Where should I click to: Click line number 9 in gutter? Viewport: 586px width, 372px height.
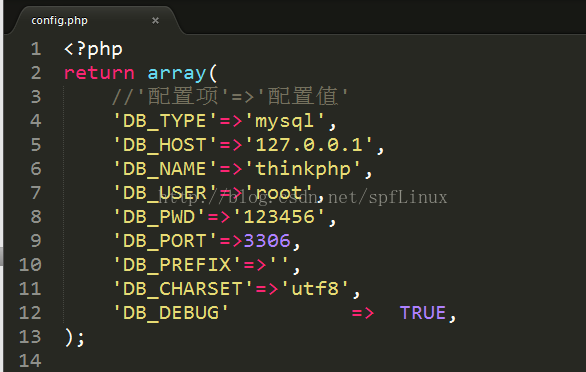[36, 241]
